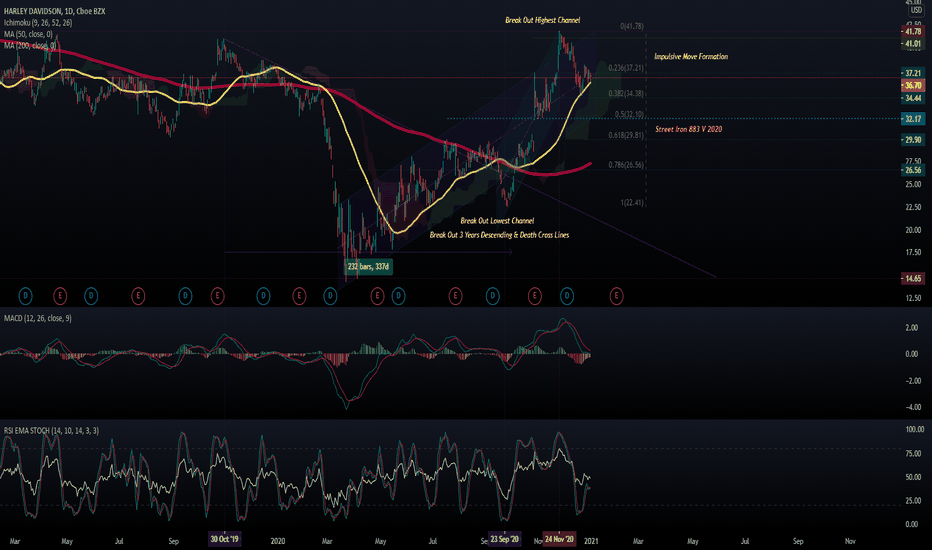Select 'Break Out Highest Channel' annotation
Screen dimensions: 932x550
pyautogui.click(x=543, y=20)
